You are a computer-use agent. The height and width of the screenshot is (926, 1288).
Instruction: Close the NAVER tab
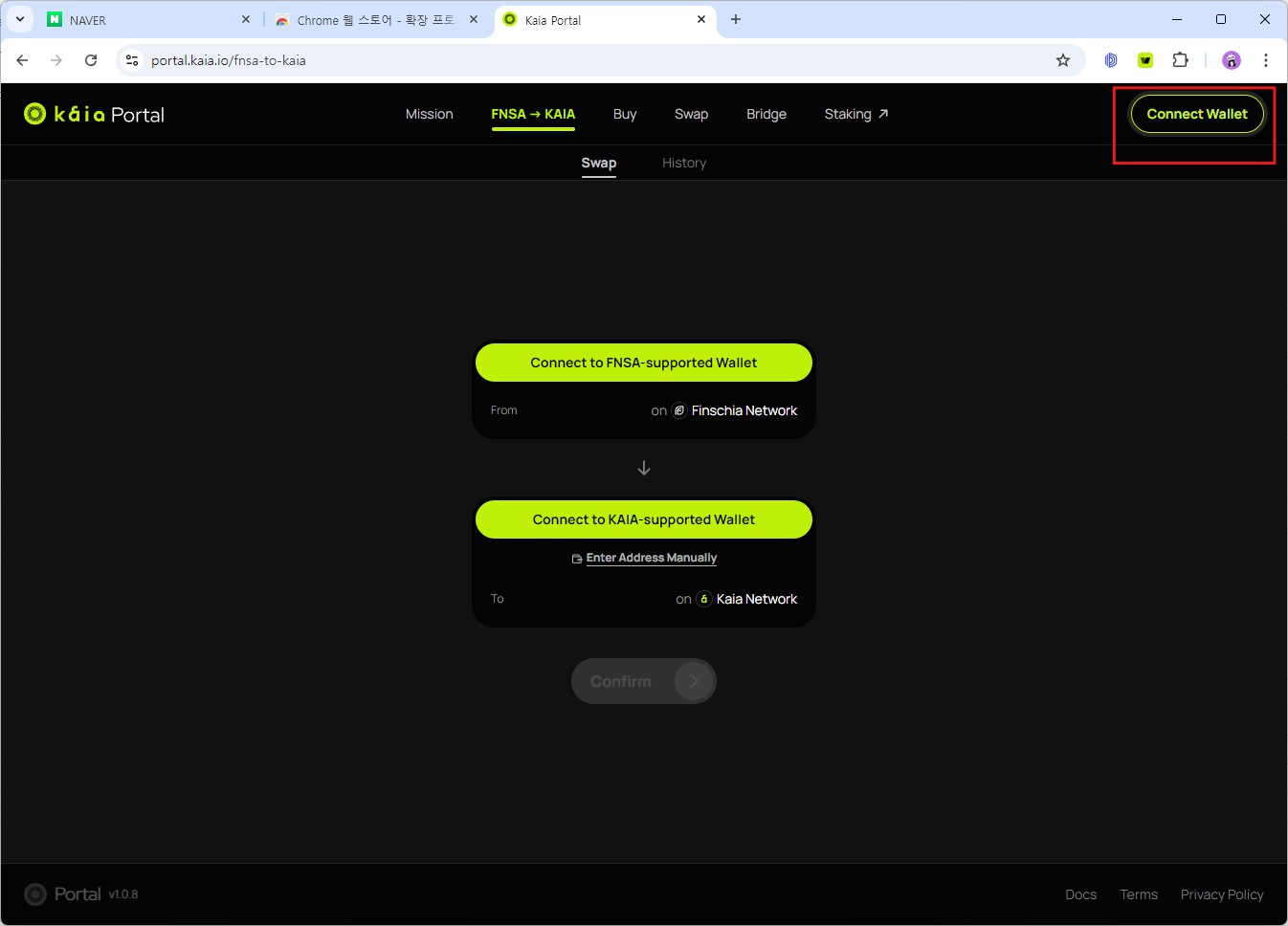coord(246,19)
